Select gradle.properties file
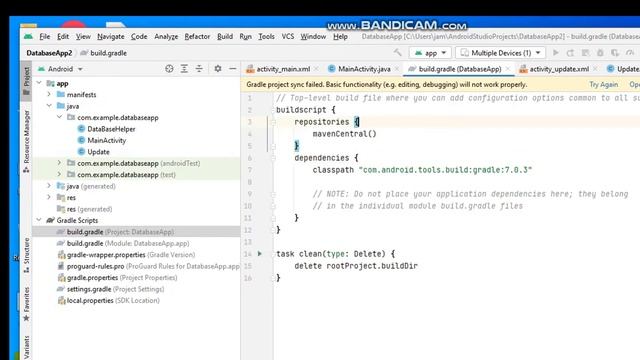Image resolution: width=640 pixels, height=360 pixels. 117,278
